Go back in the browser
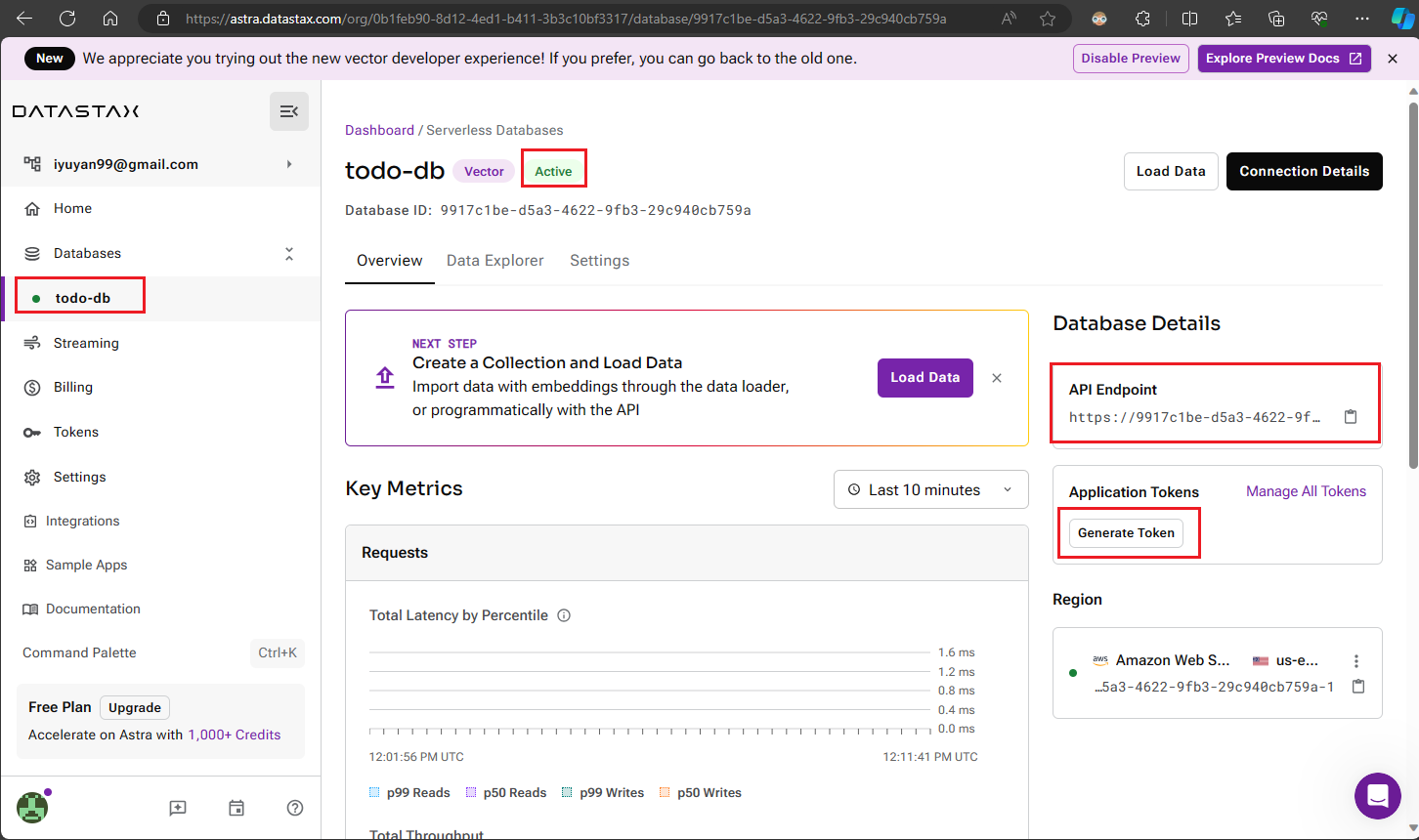 click(24, 19)
